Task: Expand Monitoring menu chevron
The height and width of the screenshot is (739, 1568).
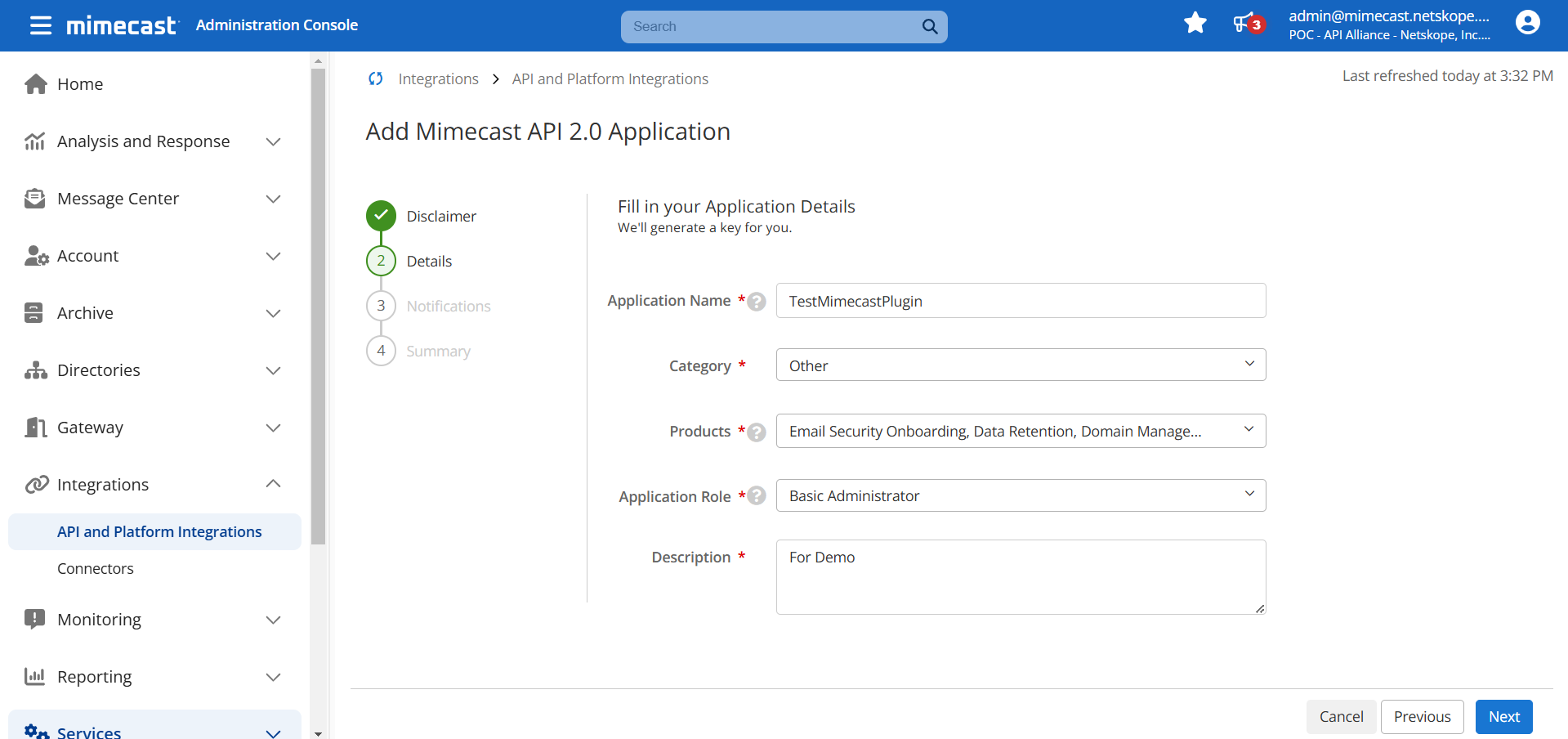Action: (274, 620)
